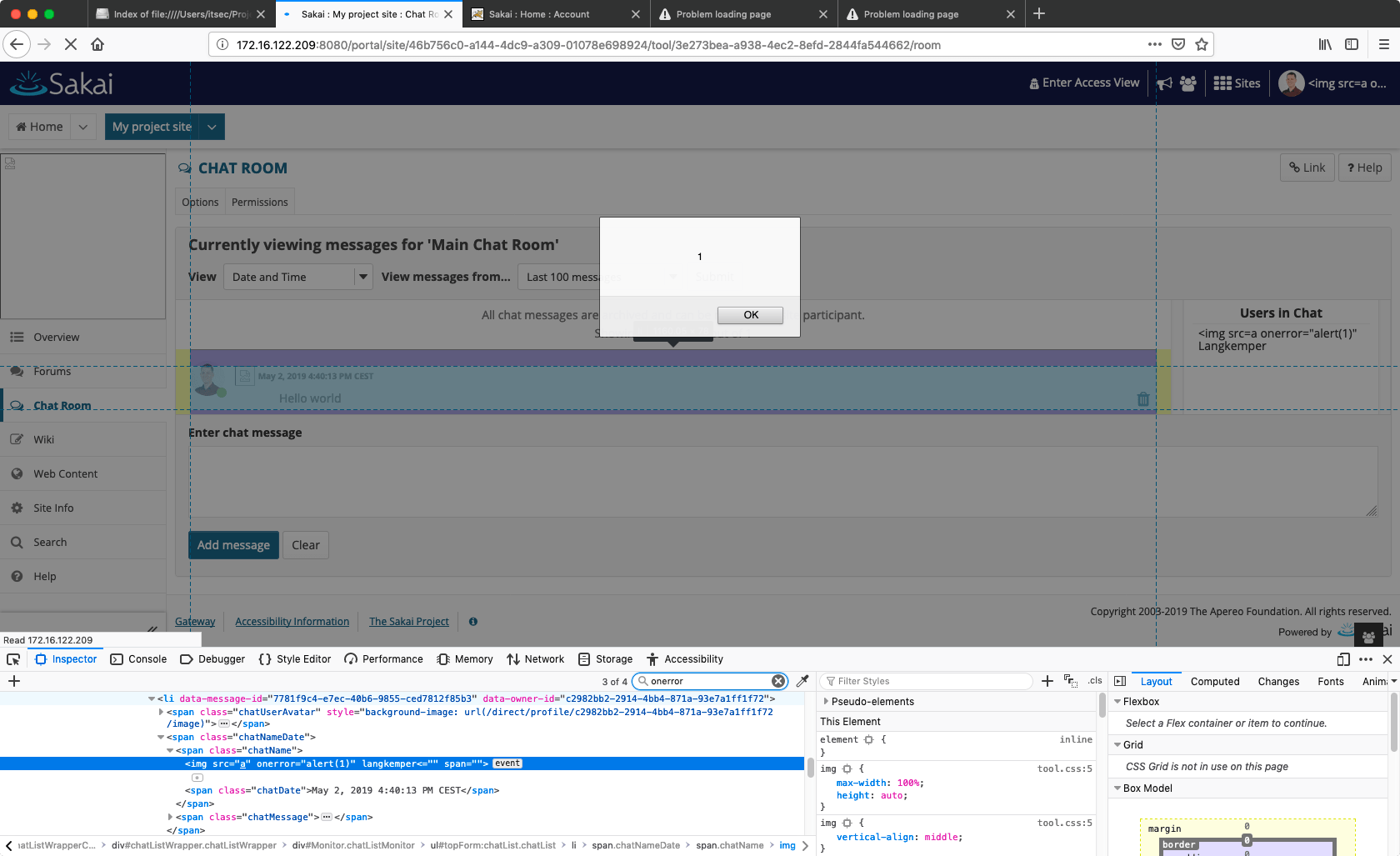Viewport: 1400px width, 856px height.
Task: Open Firefox library icon
Action: (x=1324, y=44)
